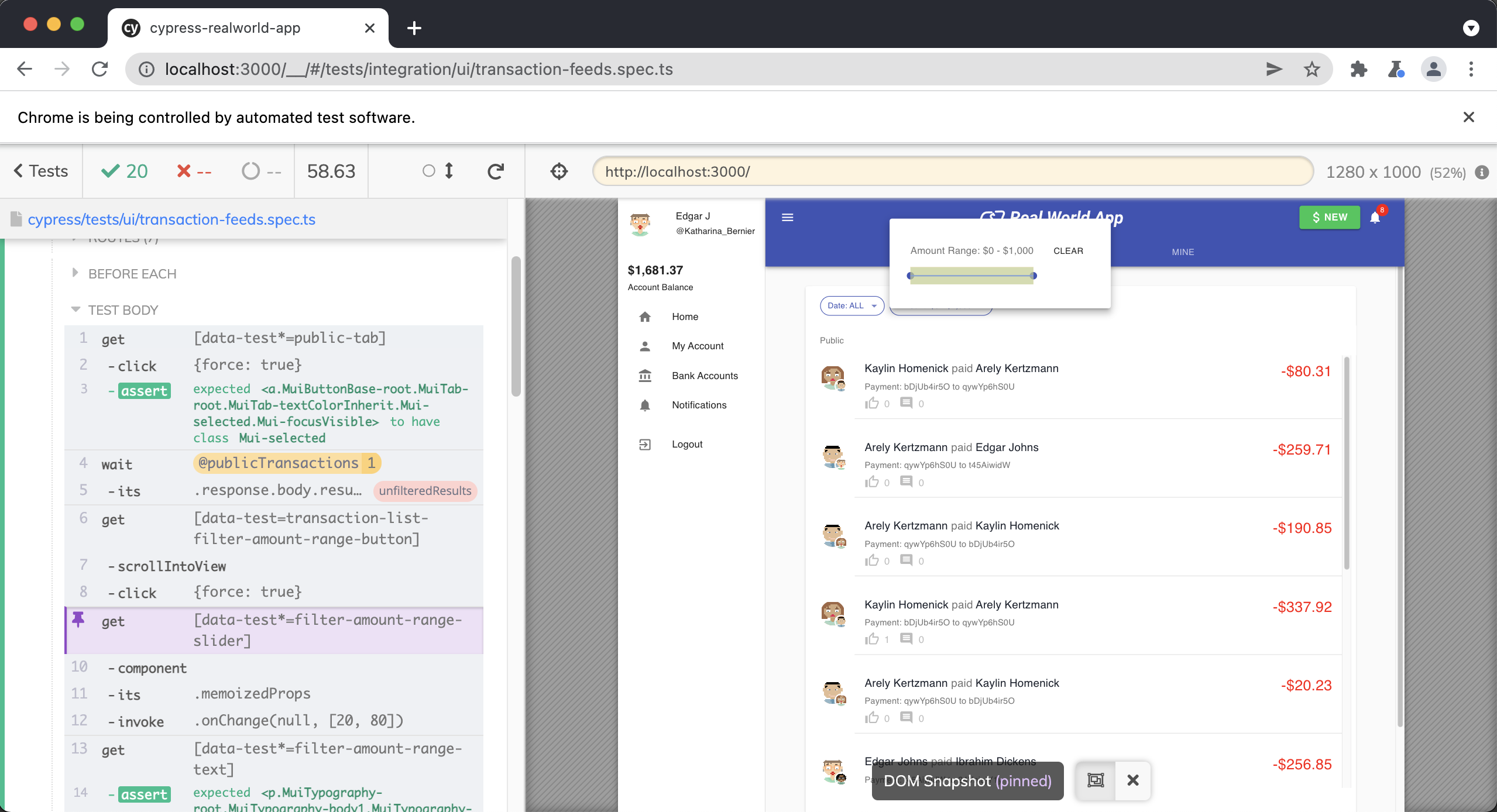Image resolution: width=1497 pixels, height=812 pixels.
Task: Open the notifications bell icon
Action: pos(1375,218)
